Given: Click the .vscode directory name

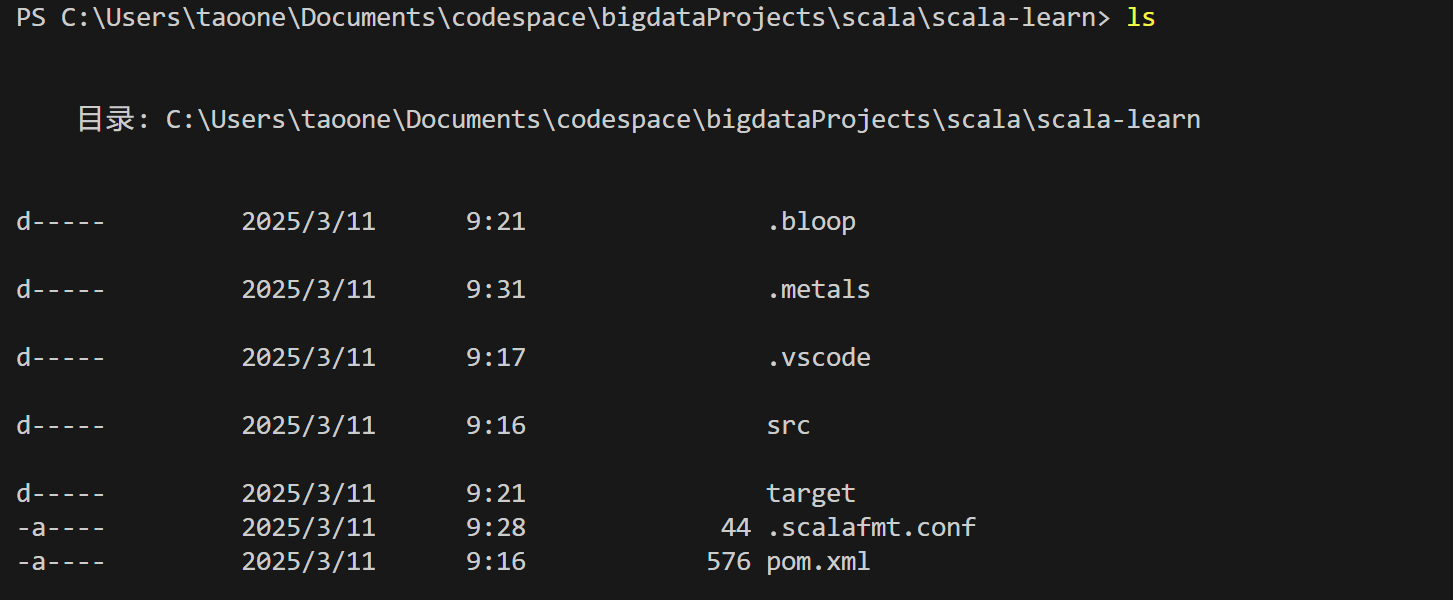Looking at the screenshot, I should 818,358.
